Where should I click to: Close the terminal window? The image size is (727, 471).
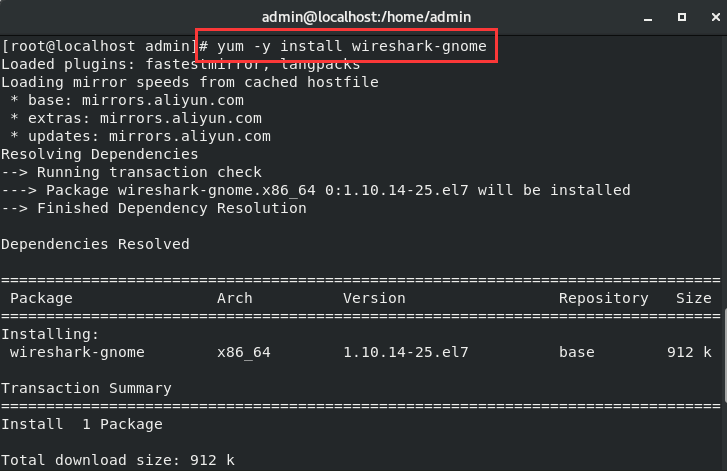(x=716, y=17)
